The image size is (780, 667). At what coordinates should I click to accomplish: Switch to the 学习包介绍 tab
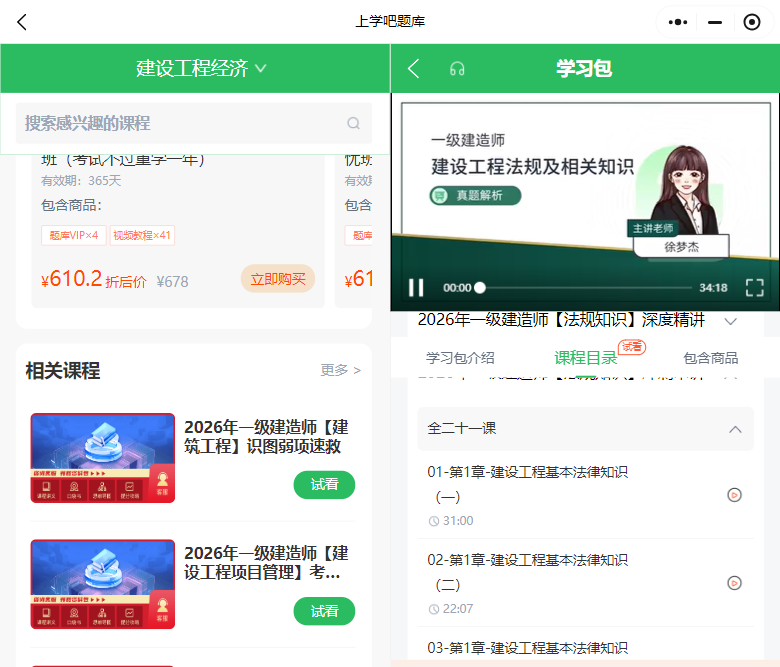460,358
